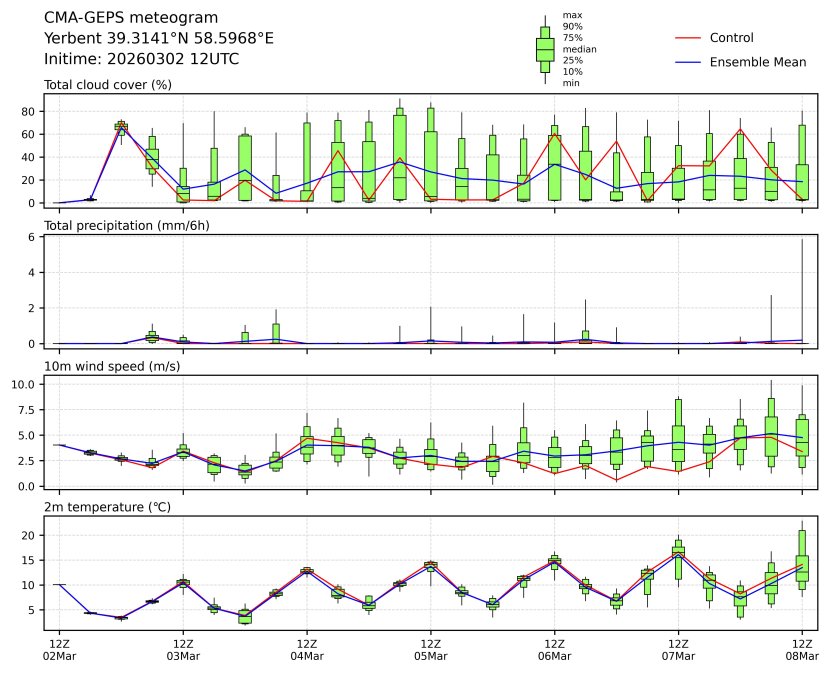
Task: Click the median label in legend
Action: pos(577,49)
